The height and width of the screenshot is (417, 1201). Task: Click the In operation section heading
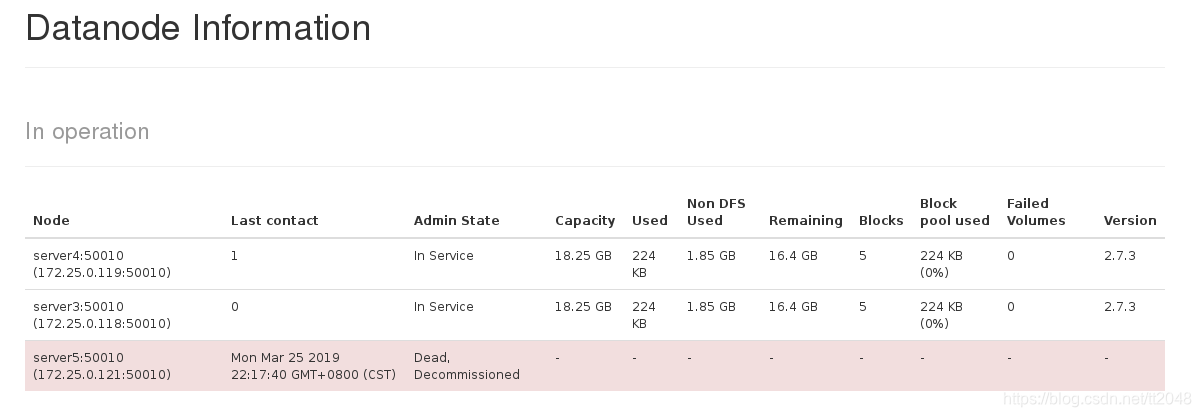(x=87, y=132)
